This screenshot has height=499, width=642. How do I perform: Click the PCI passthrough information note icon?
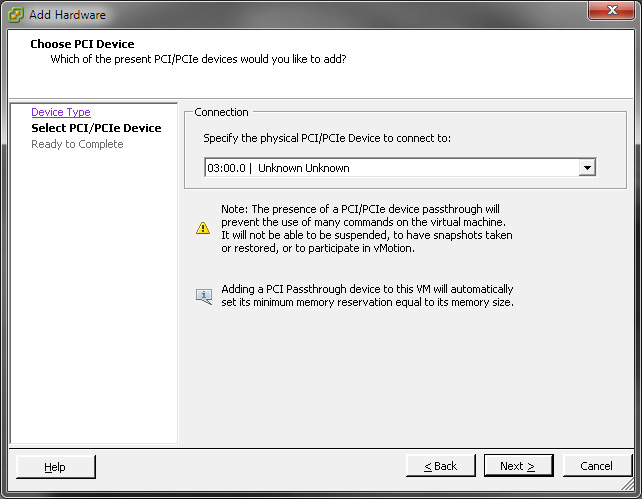pos(204,296)
